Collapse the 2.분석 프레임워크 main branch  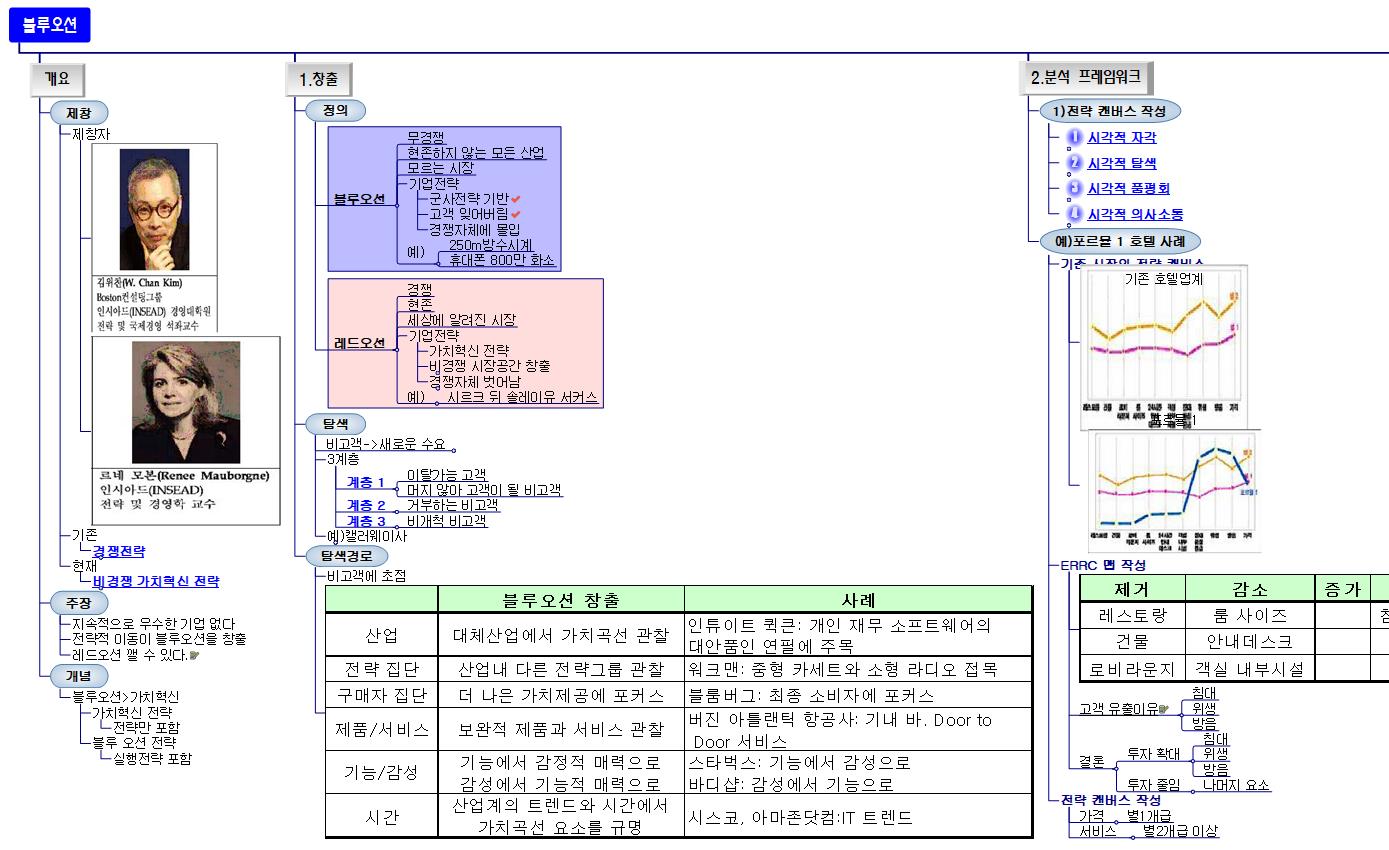1085,77
